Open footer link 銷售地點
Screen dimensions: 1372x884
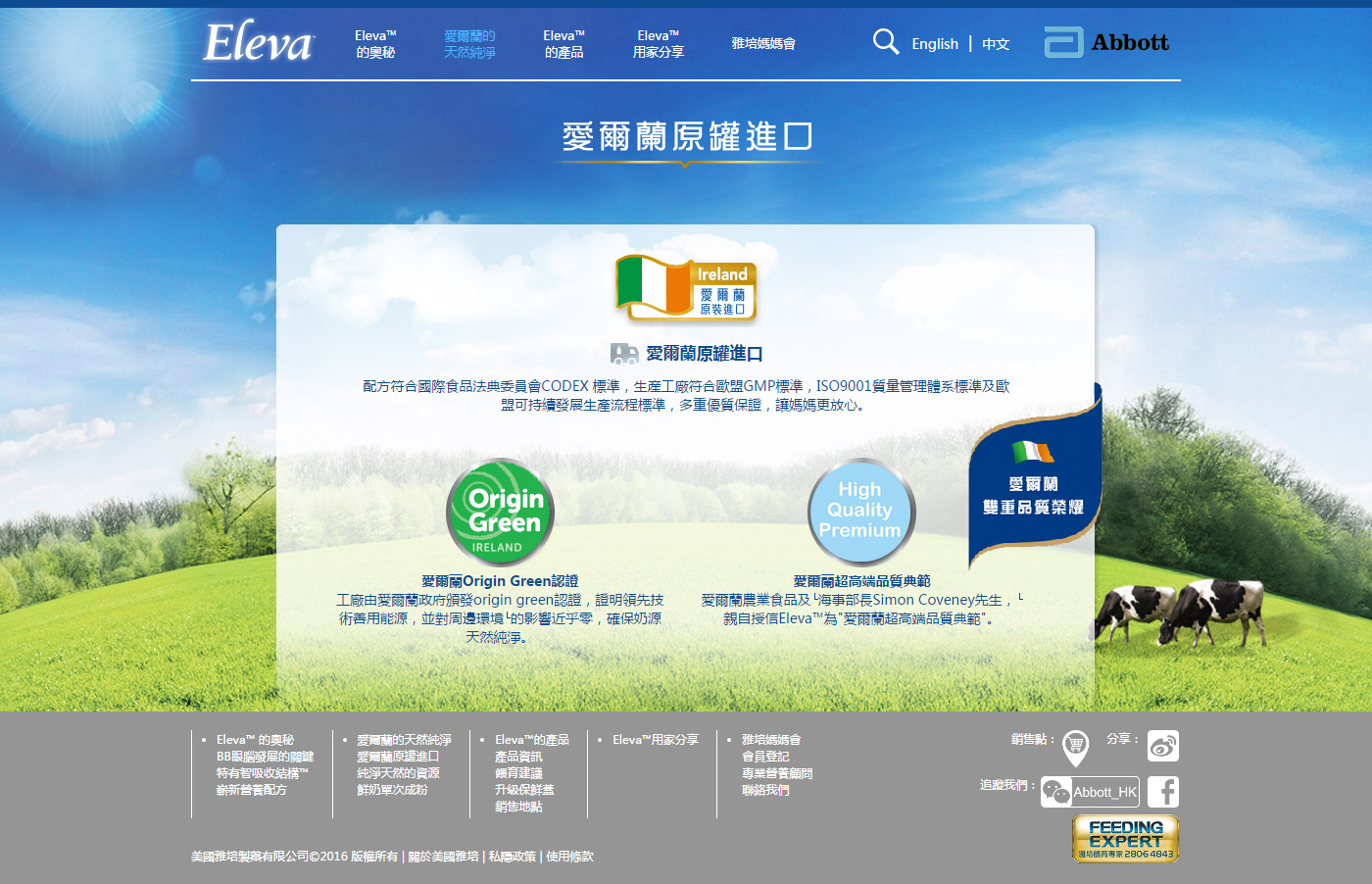click(x=518, y=807)
